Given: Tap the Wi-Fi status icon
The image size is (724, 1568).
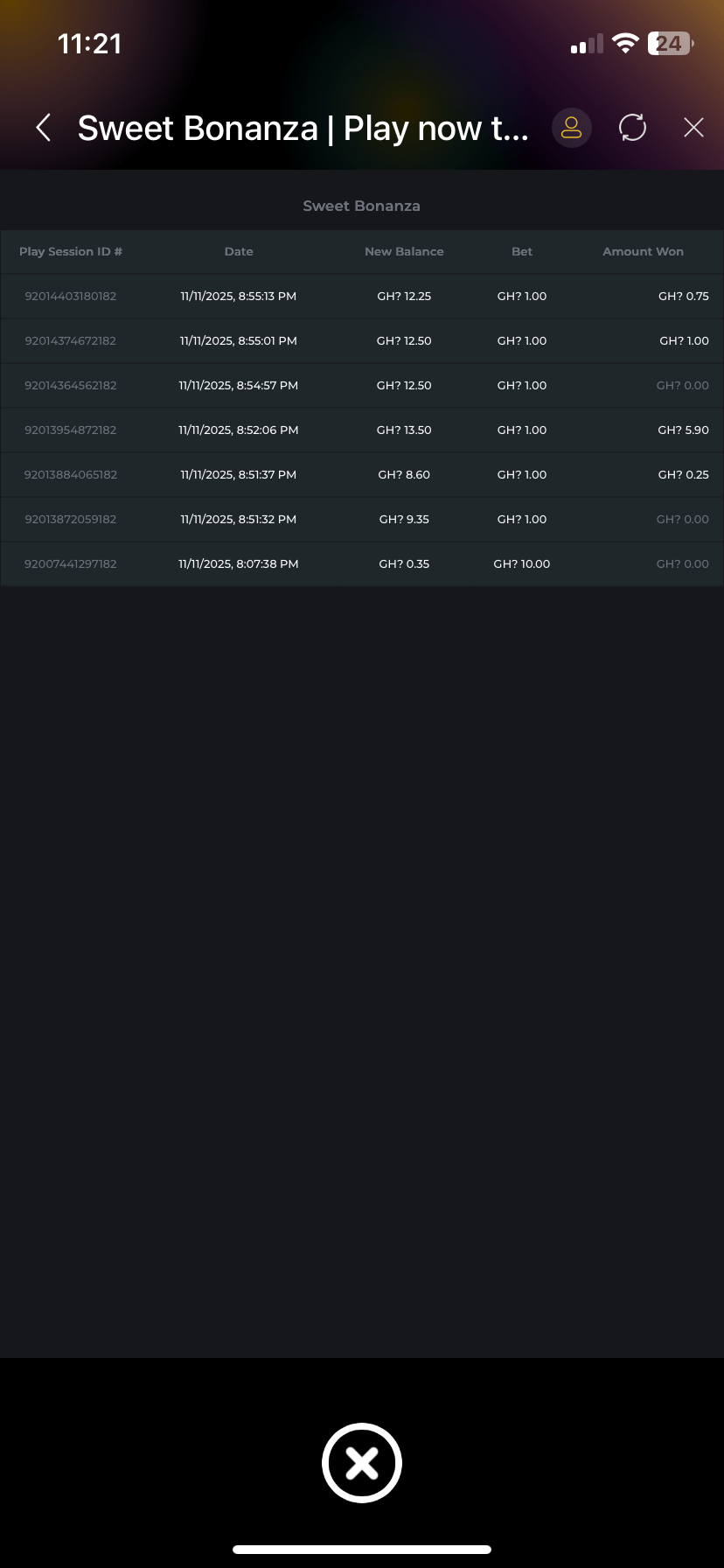Looking at the screenshot, I should tap(625, 44).
